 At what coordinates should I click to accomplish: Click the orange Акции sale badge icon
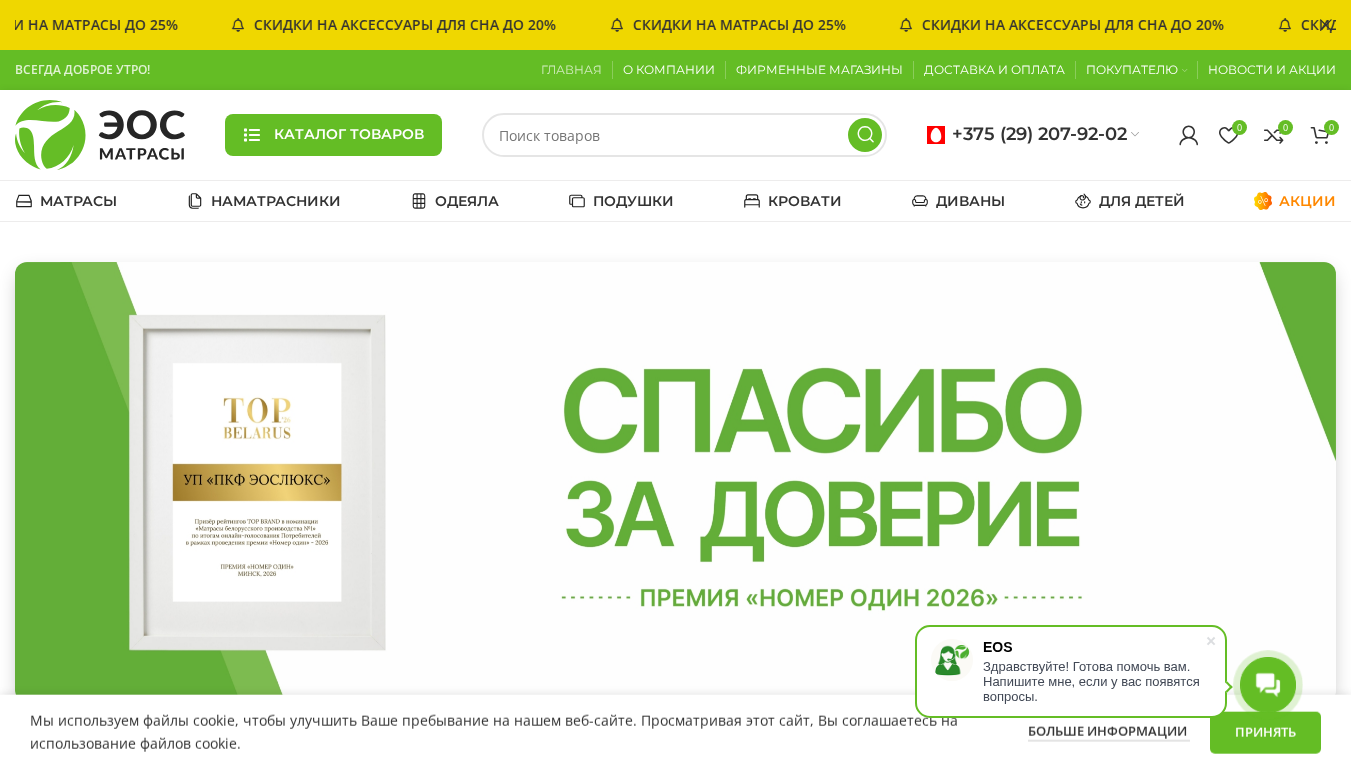pyautogui.click(x=1263, y=201)
